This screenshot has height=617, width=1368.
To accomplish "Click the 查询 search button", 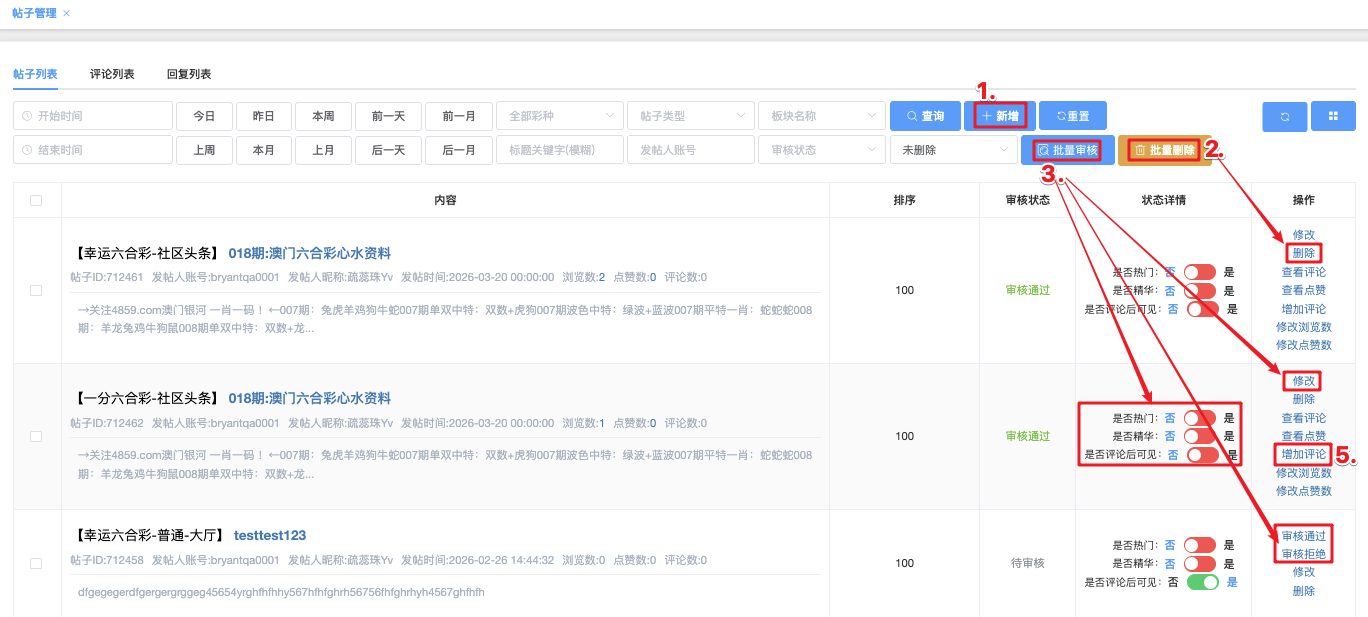I will (x=925, y=116).
